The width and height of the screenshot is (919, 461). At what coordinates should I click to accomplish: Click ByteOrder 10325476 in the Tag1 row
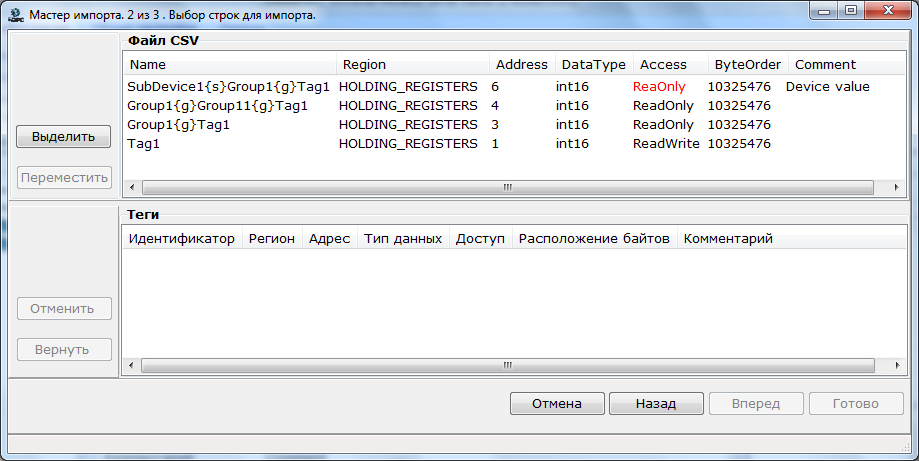pos(739,144)
